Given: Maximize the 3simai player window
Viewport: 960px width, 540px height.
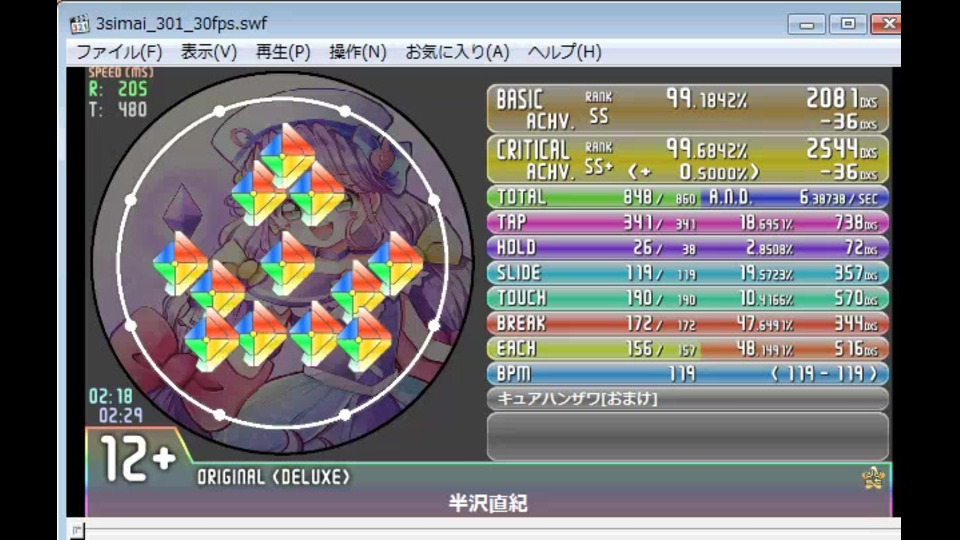Looking at the screenshot, I should [x=847, y=24].
